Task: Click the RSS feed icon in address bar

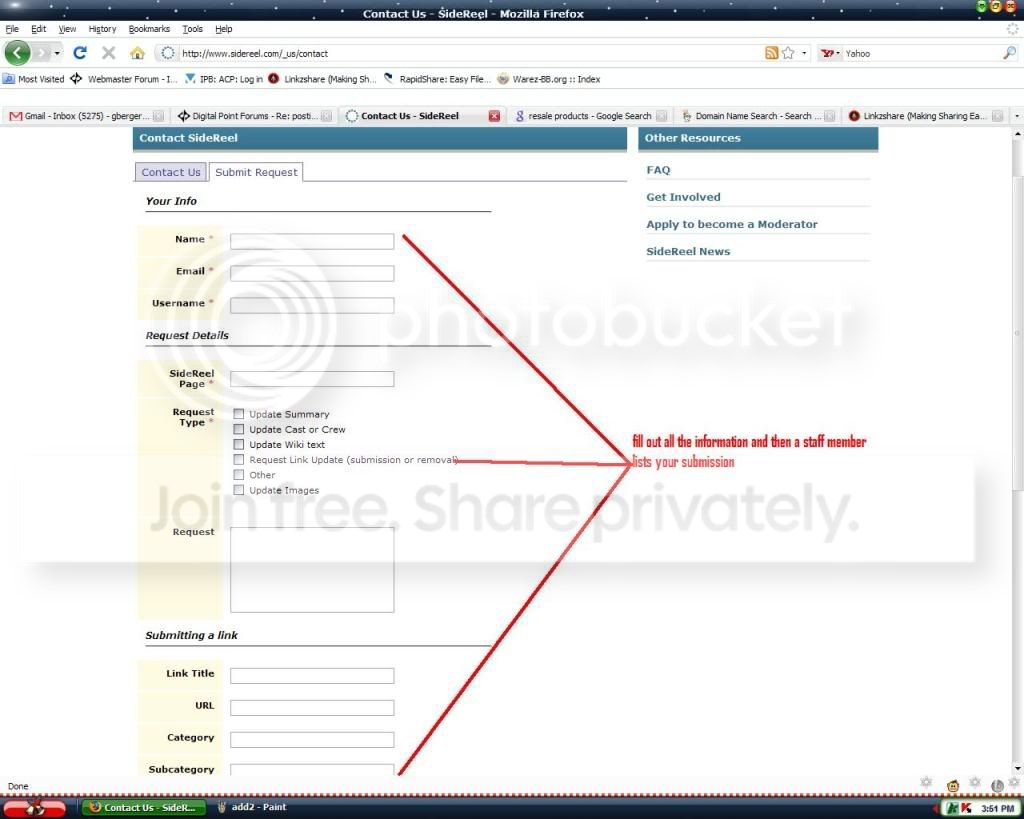Action: [x=771, y=53]
